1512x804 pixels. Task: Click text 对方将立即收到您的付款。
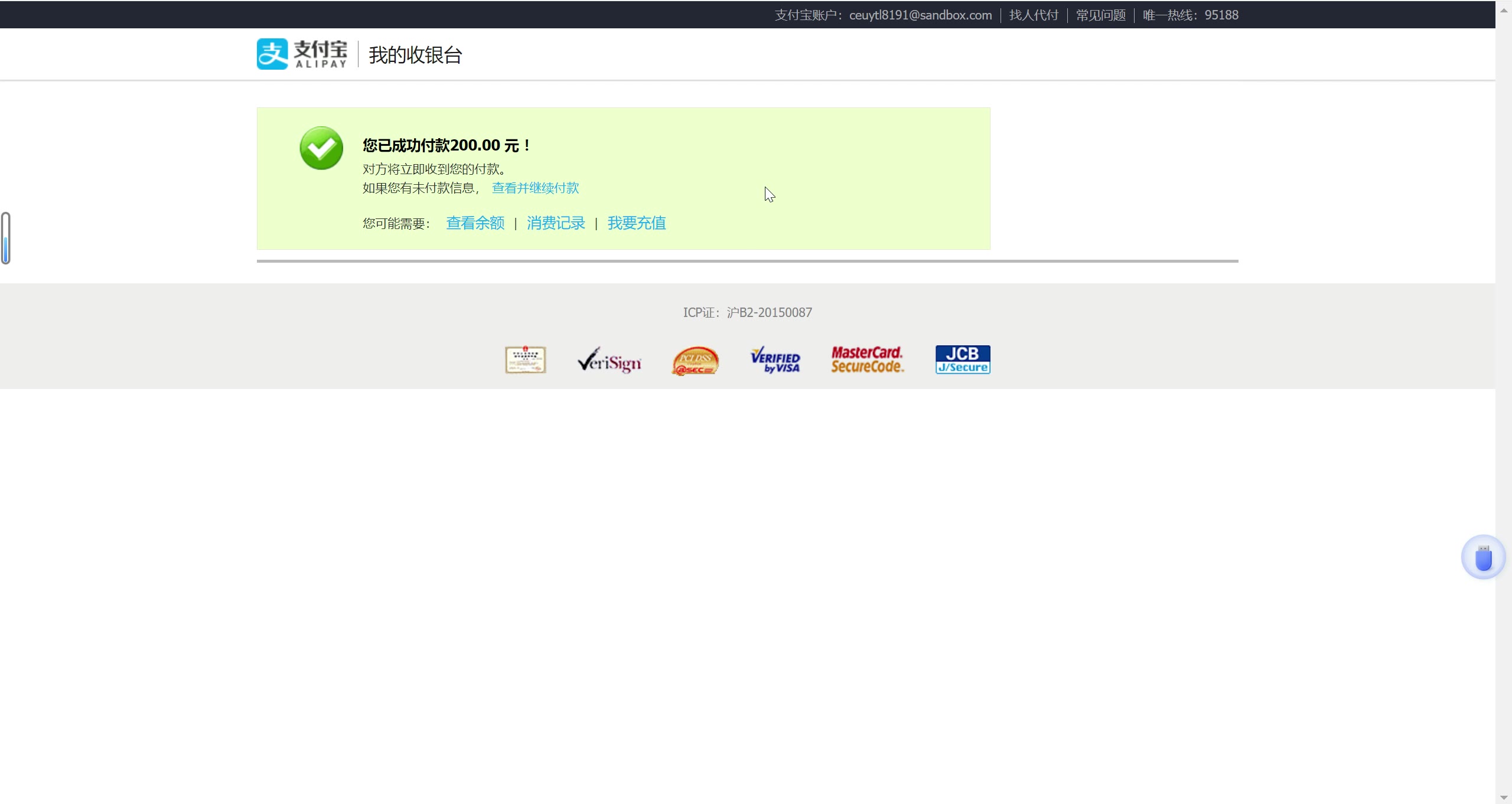[x=435, y=169]
